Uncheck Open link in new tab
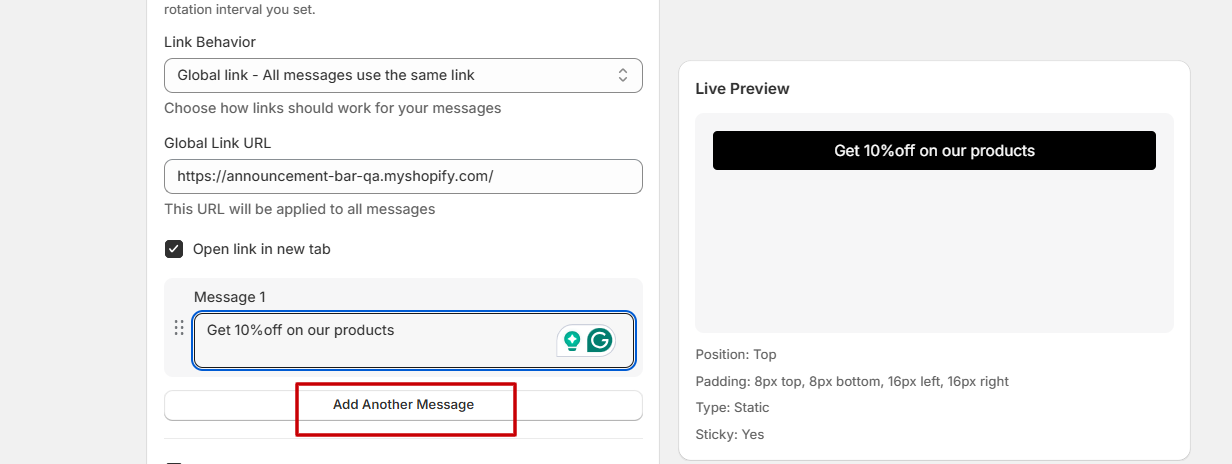 click(x=174, y=249)
